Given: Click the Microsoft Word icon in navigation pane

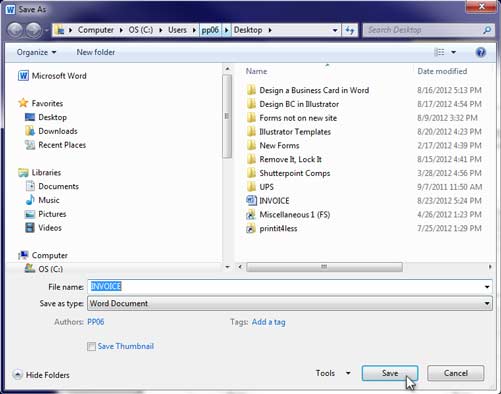Looking at the screenshot, I should coord(23,76).
